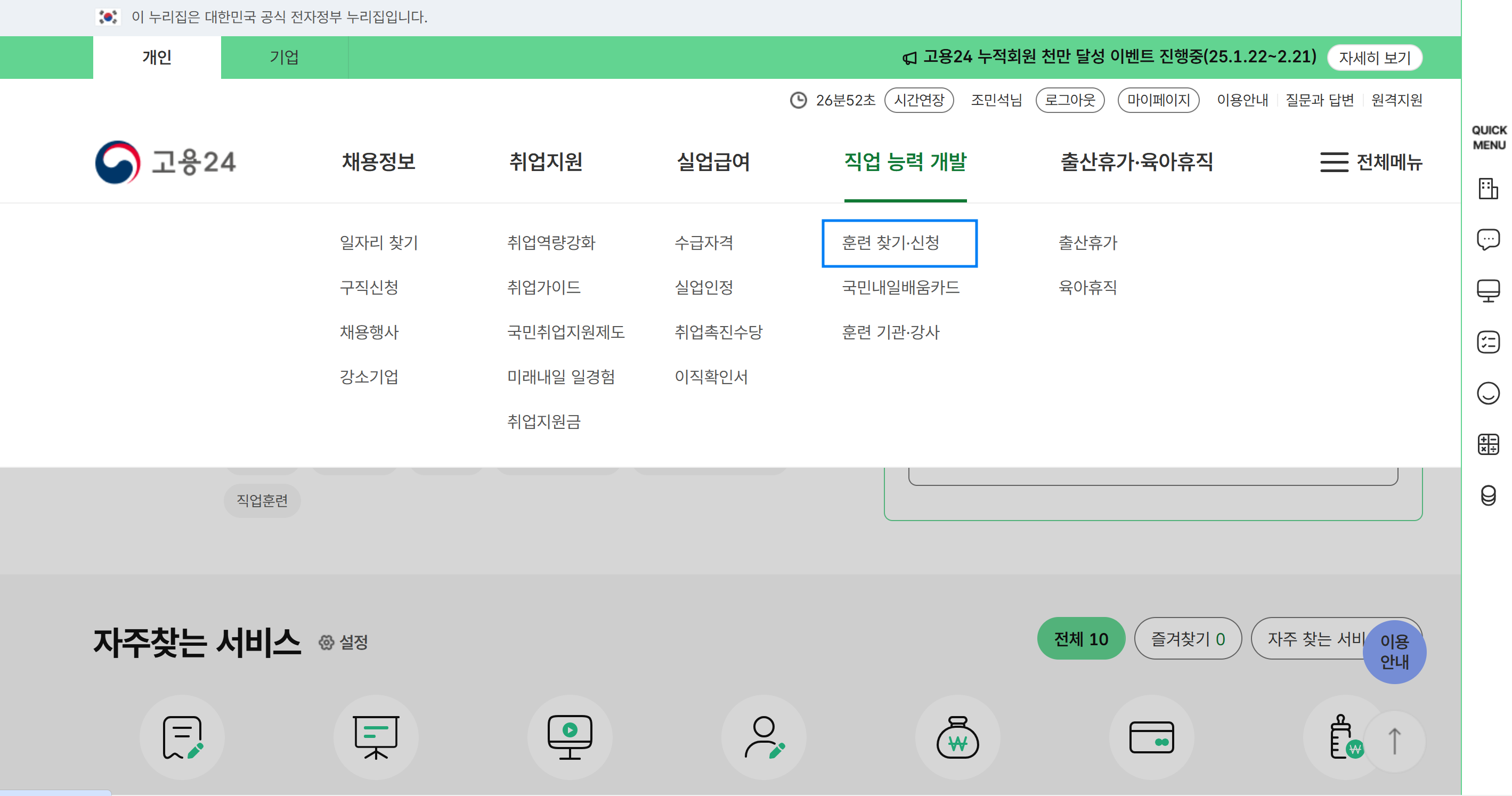Click the smiley face Quick Menu icon
The image size is (1512, 796).
pyautogui.click(x=1488, y=393)
